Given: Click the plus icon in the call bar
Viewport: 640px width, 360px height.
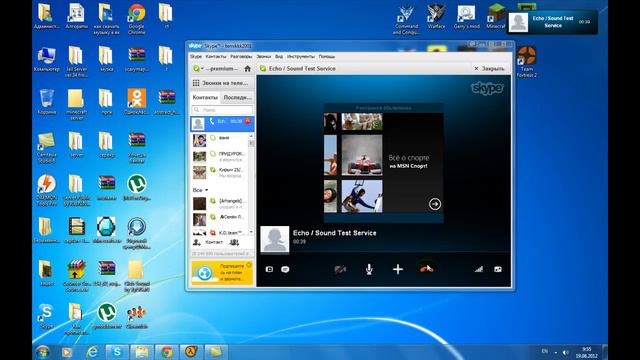Looking at the screenshot, I should coord(398,269).
